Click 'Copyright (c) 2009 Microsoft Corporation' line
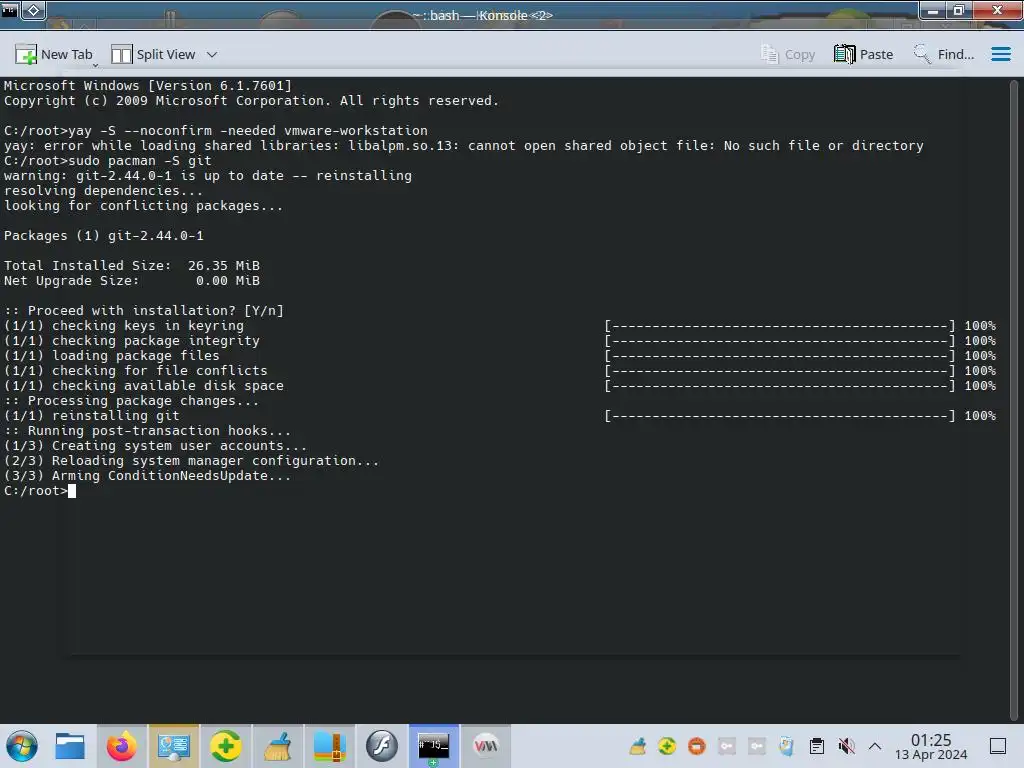This screenshot has height=768, width=1024. point(251,101)
